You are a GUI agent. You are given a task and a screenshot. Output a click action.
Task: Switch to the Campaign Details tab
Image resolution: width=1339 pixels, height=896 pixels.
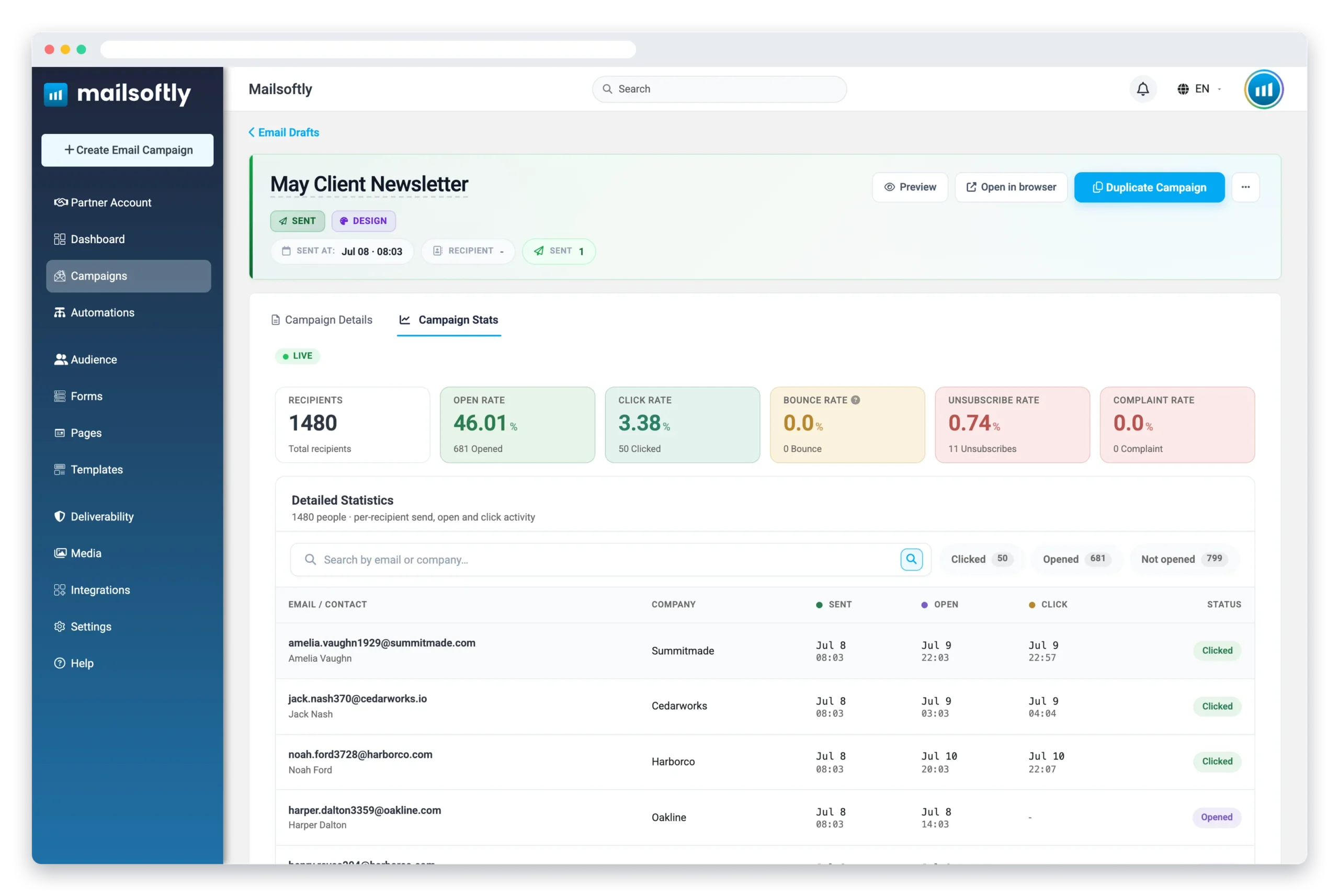point(322,320)
